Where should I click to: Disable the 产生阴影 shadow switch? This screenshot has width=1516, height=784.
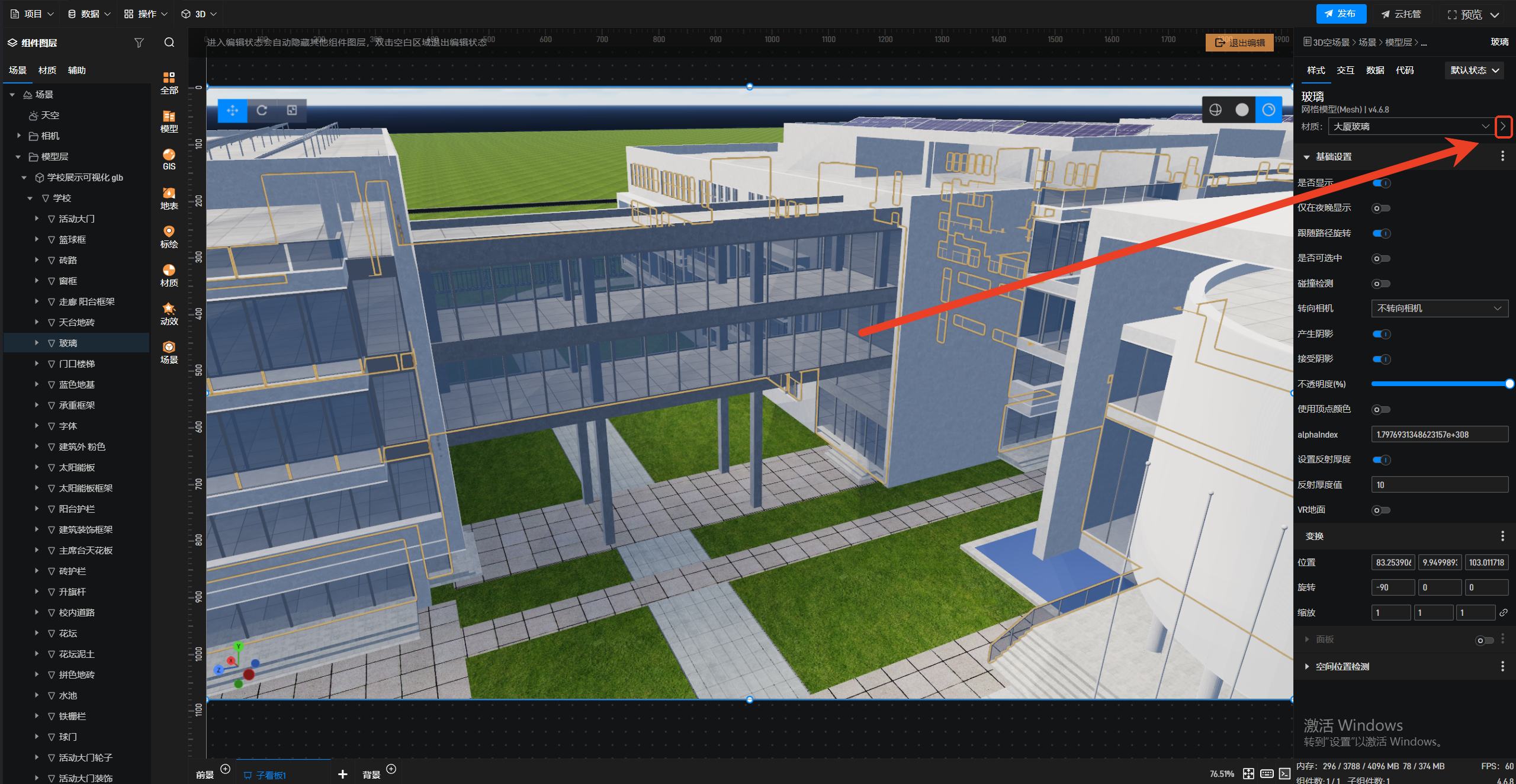[x=1381, y=334]
